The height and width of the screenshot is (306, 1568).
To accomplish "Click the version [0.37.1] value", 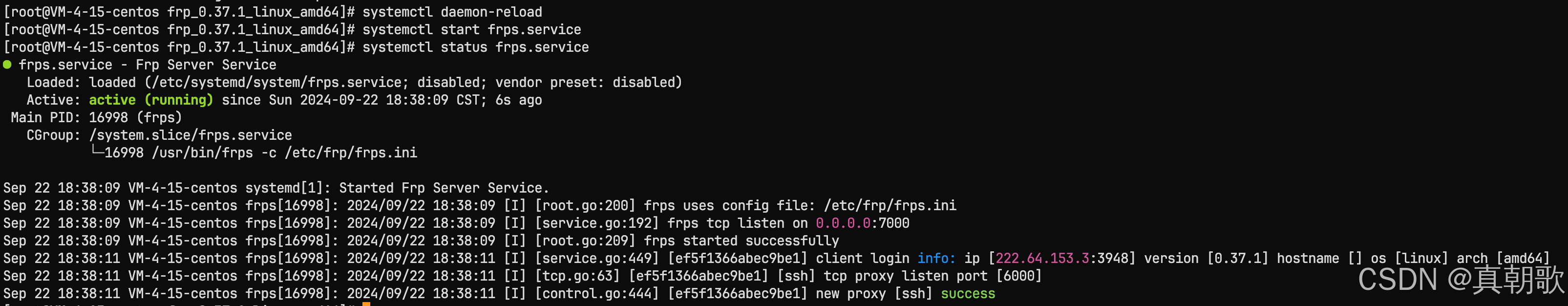I will [1238, 259].
